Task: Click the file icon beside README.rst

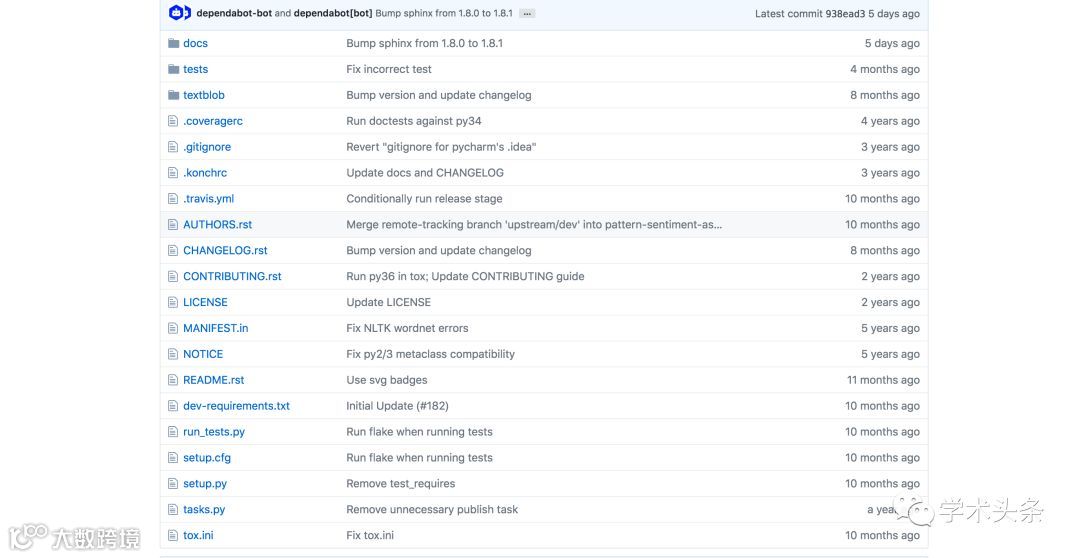Action: click(173, 380)
